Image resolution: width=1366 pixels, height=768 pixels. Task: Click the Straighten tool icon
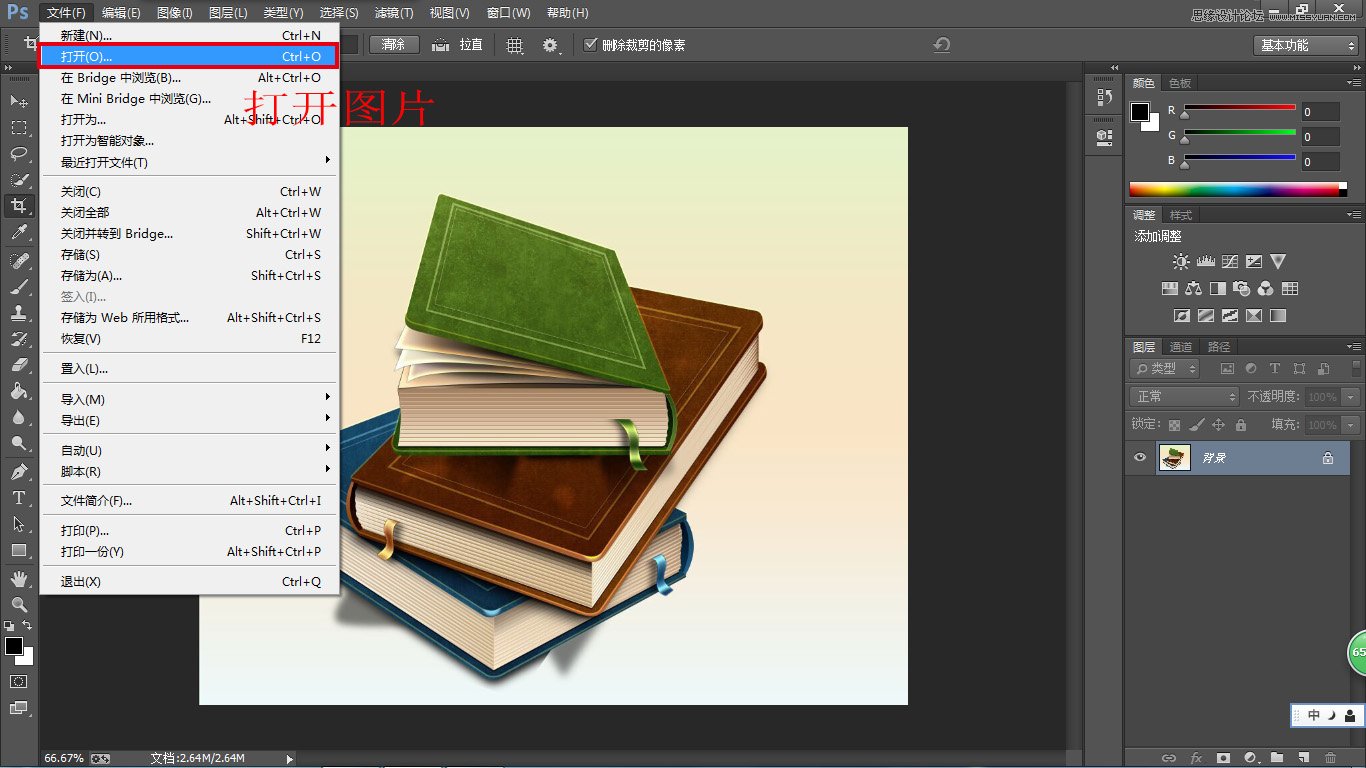[440, 45]
